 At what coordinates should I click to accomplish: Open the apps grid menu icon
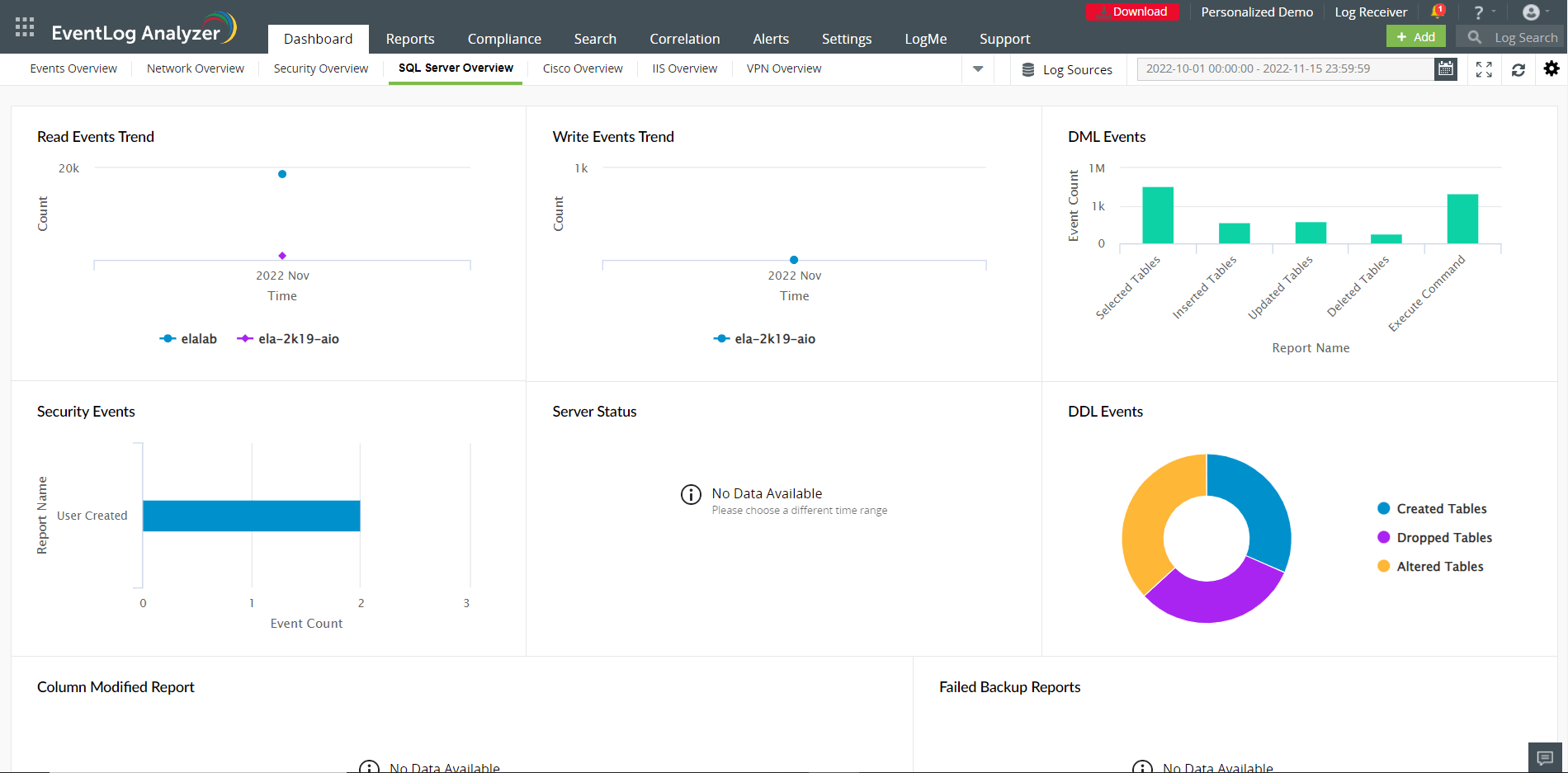(25, 27)
